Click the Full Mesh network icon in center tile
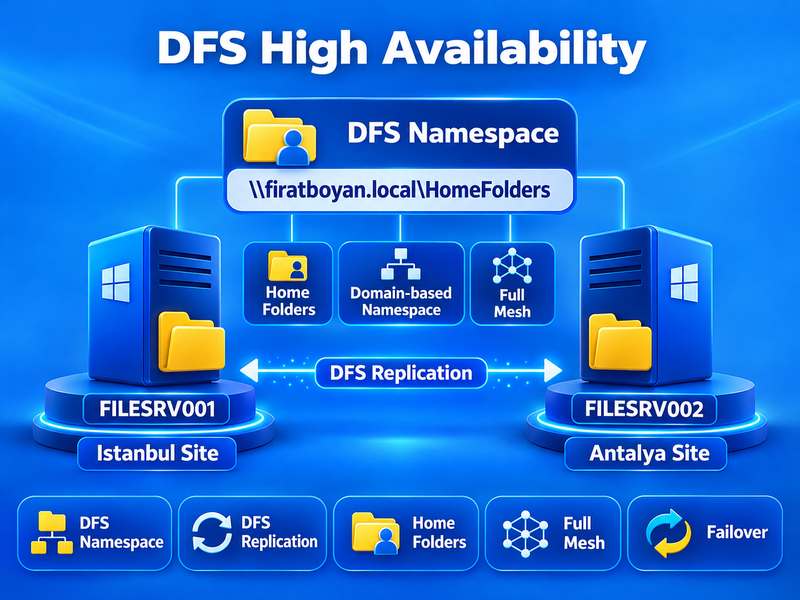The height and width of the screenshot is (600, 800). [512, 266]
